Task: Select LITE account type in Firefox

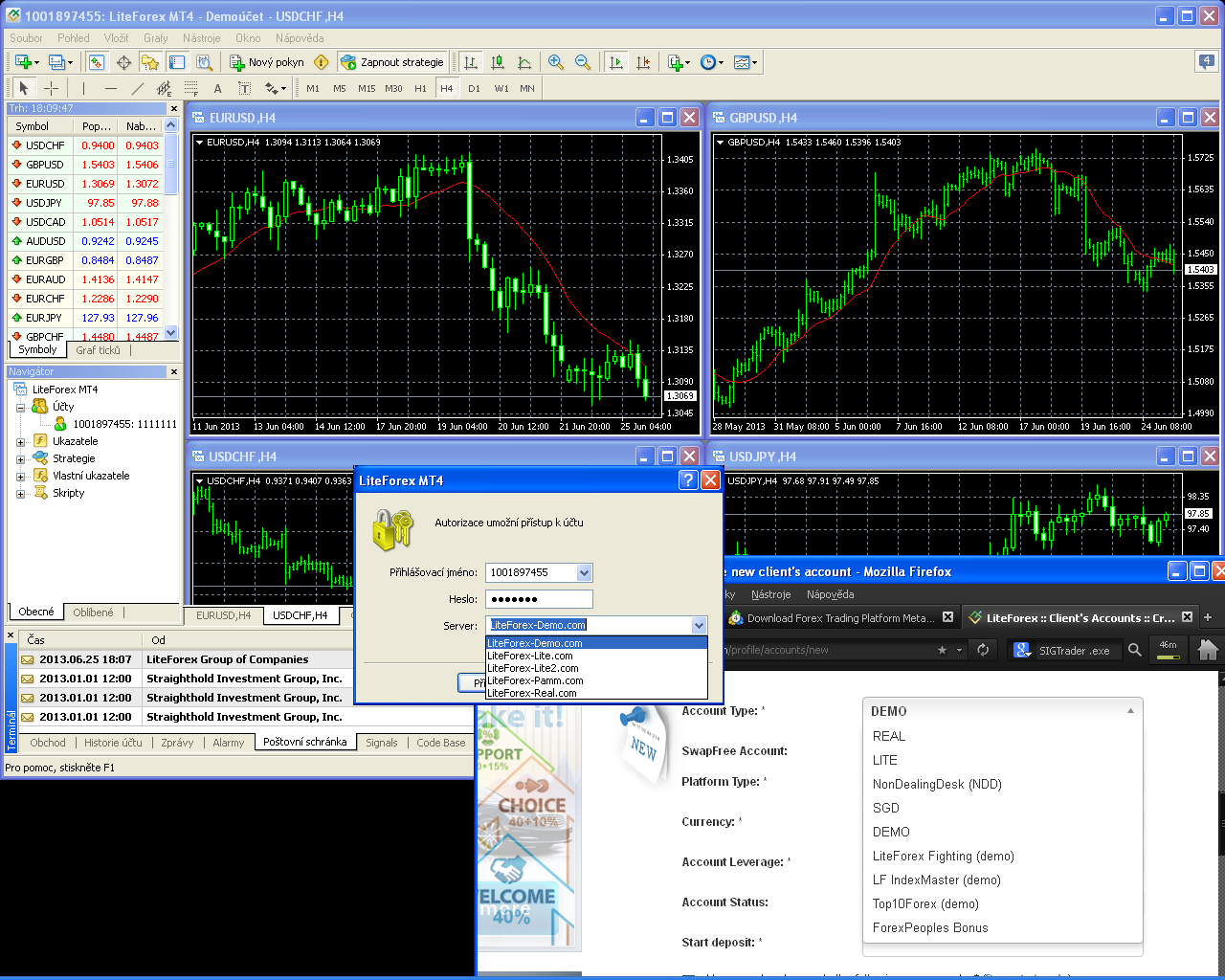Action: [x=1003, y=760]
